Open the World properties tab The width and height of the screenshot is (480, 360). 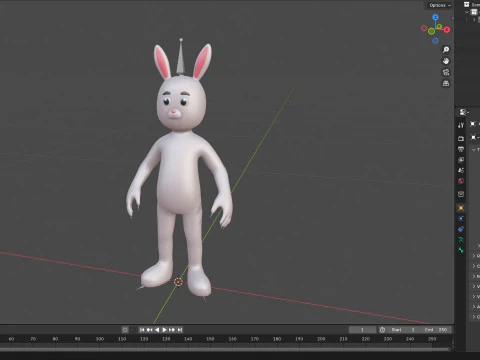pyautogui.click(x=461, y=181)
